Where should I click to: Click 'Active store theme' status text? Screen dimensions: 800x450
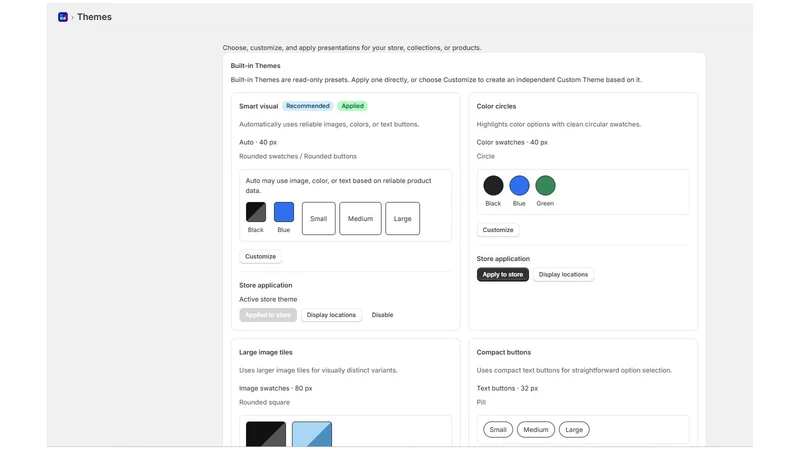268,299
